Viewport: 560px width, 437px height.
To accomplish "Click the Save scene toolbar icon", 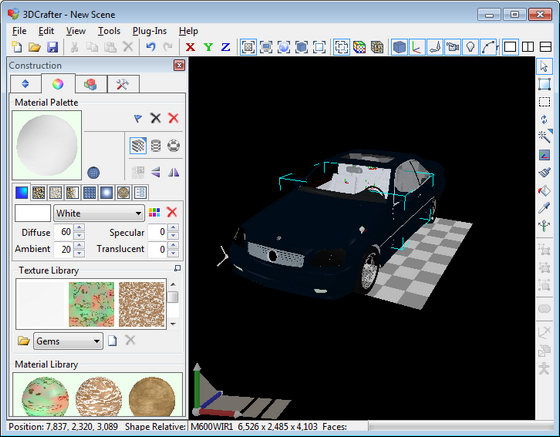I will (52, 47).
